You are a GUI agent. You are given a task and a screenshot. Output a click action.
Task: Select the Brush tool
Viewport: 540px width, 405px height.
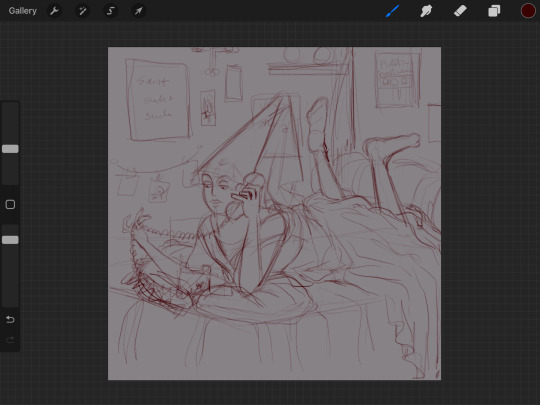(x=393, y=11)
